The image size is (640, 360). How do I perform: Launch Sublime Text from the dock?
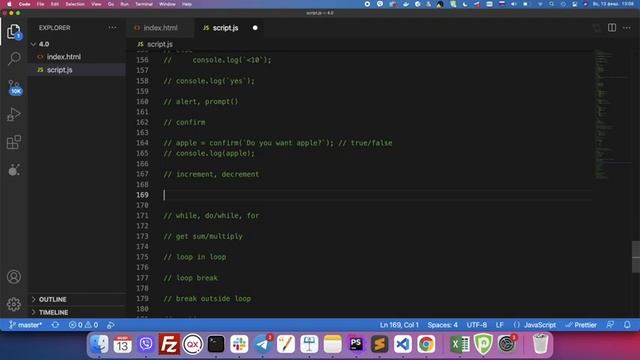point(379,344)
